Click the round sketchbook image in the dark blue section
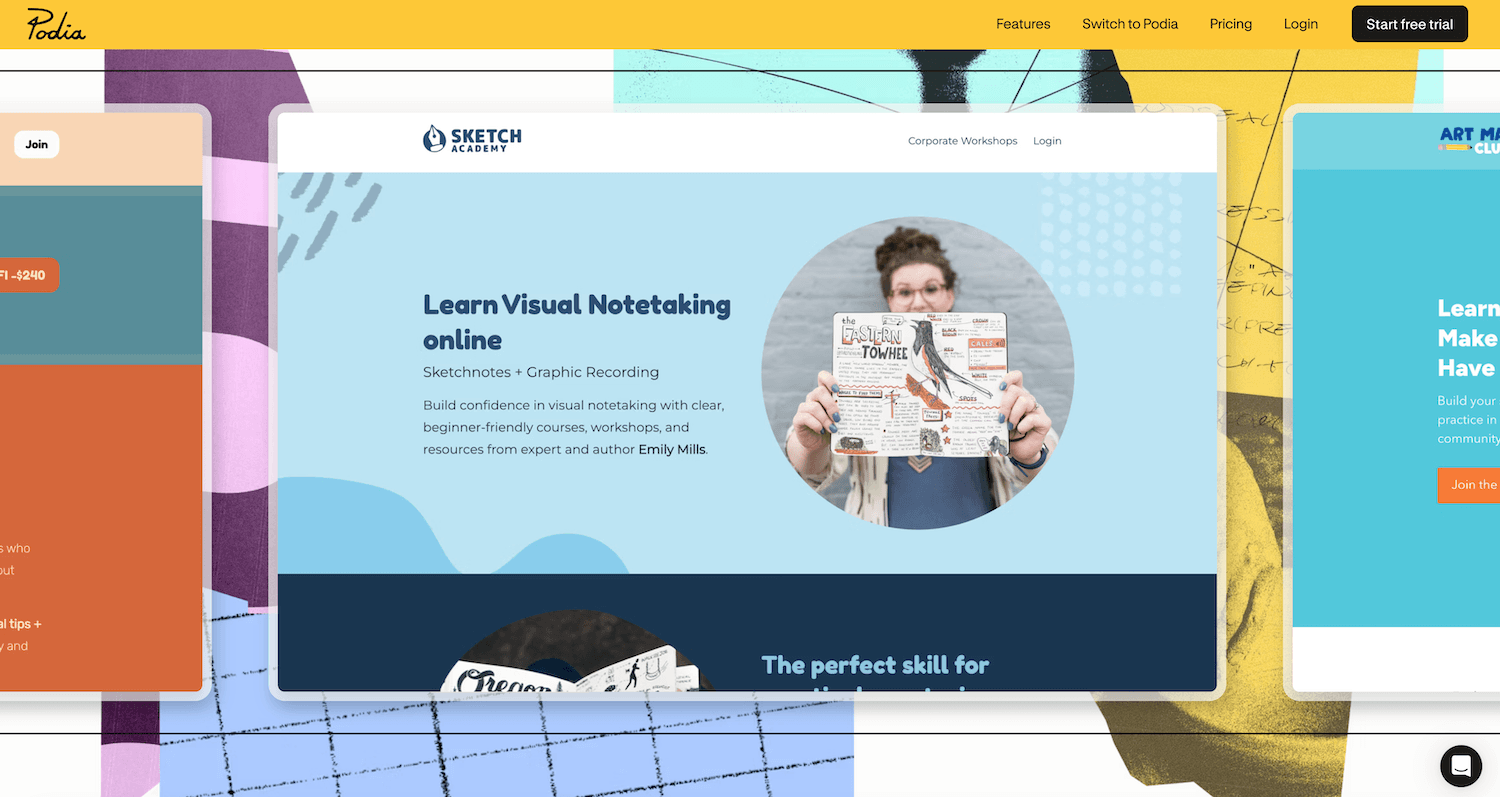Screen dimensions: 1500x797 (578, 651)
